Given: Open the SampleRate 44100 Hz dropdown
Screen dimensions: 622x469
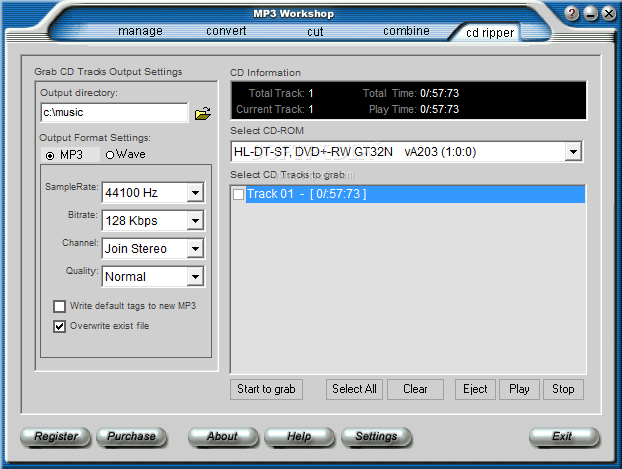Looking at the screenshot, I should 195,193.
